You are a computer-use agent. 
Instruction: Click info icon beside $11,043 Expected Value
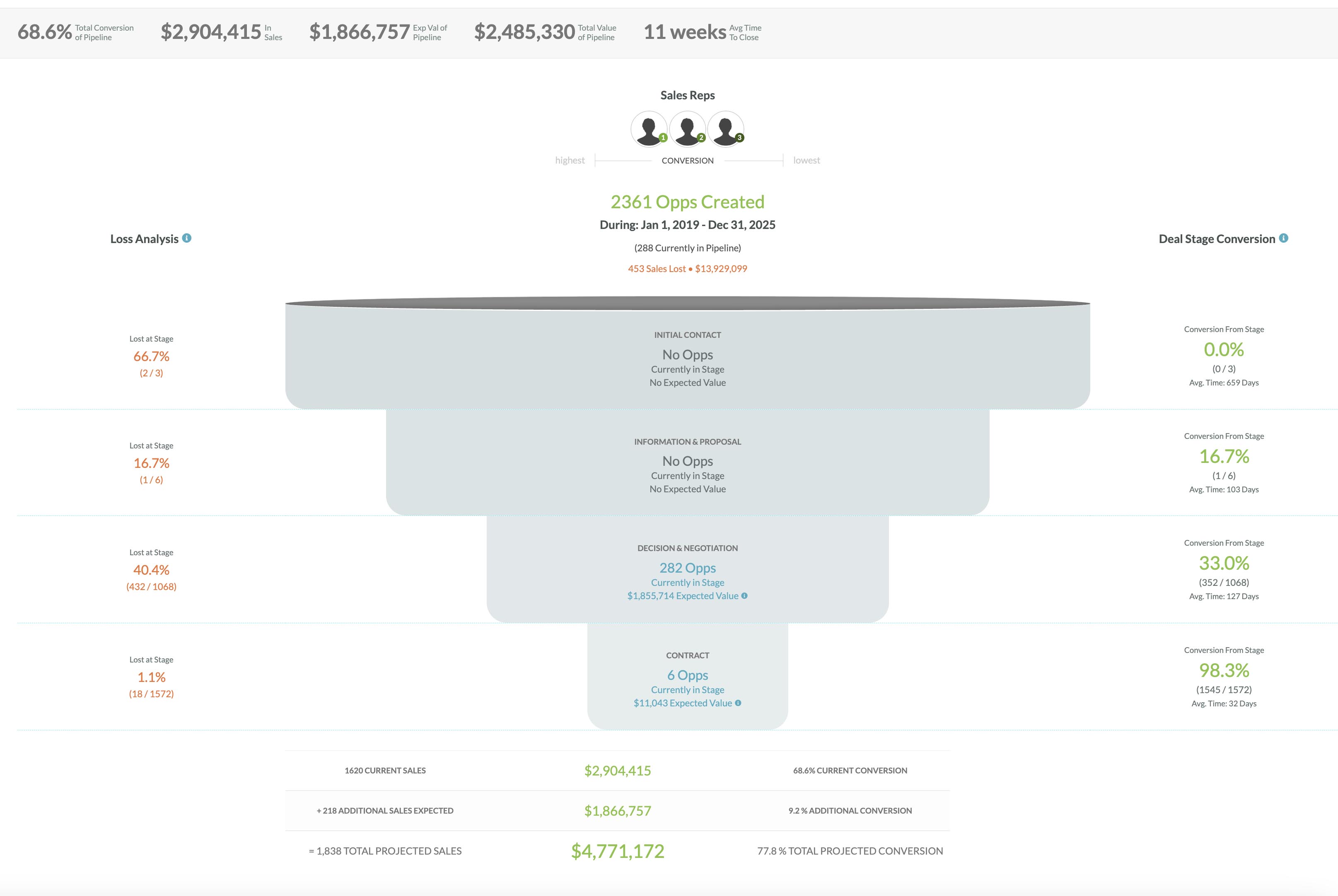[738, 703]
